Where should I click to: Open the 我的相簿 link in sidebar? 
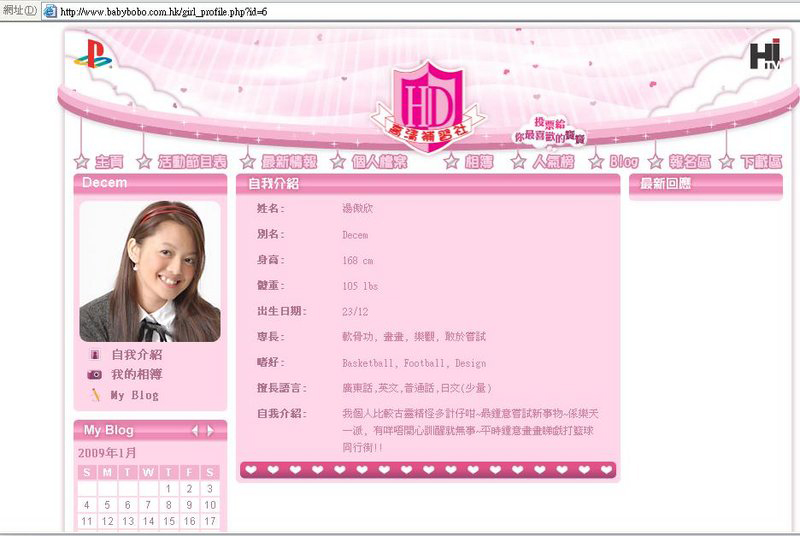point(136,375)
